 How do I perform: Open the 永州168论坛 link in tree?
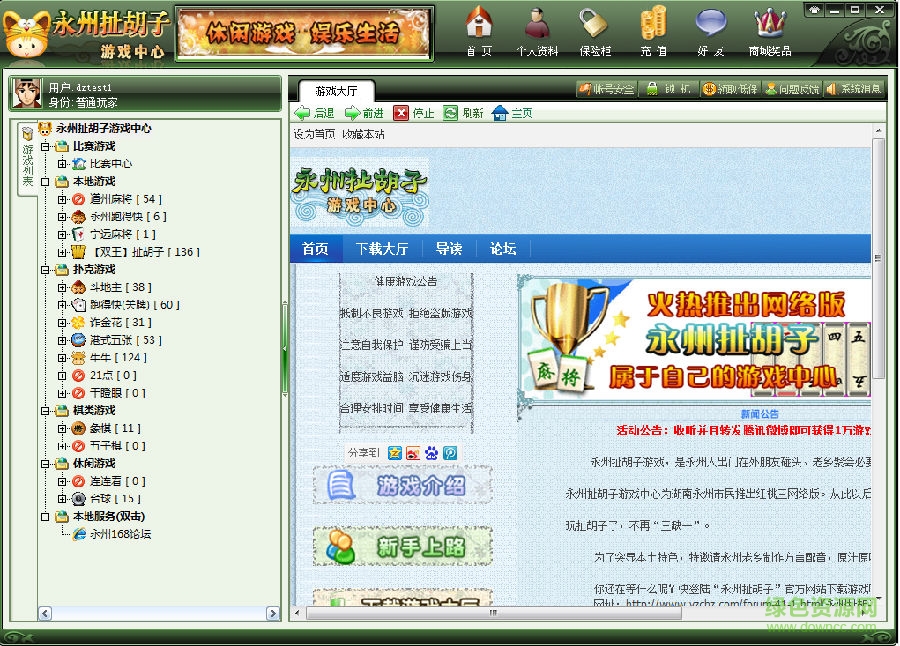(x=120, y=534)
